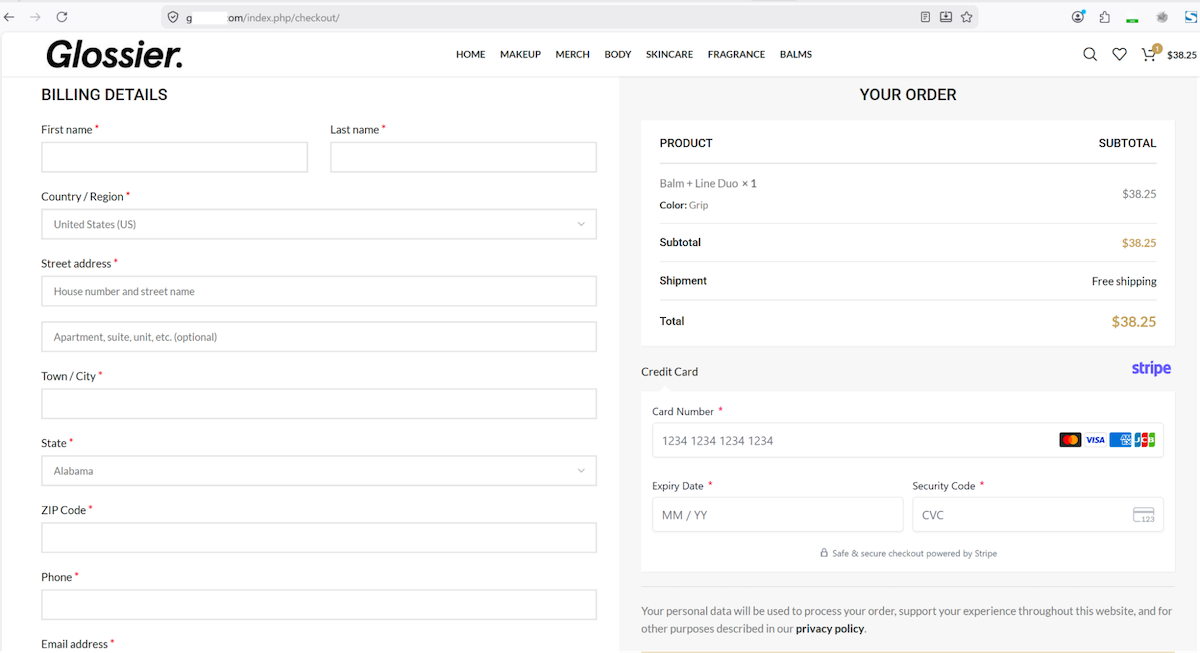Click the Security Code CVC field
Image resolution: width=1200 pixels, height=653 pixels.
click(x=1037, y=514)
